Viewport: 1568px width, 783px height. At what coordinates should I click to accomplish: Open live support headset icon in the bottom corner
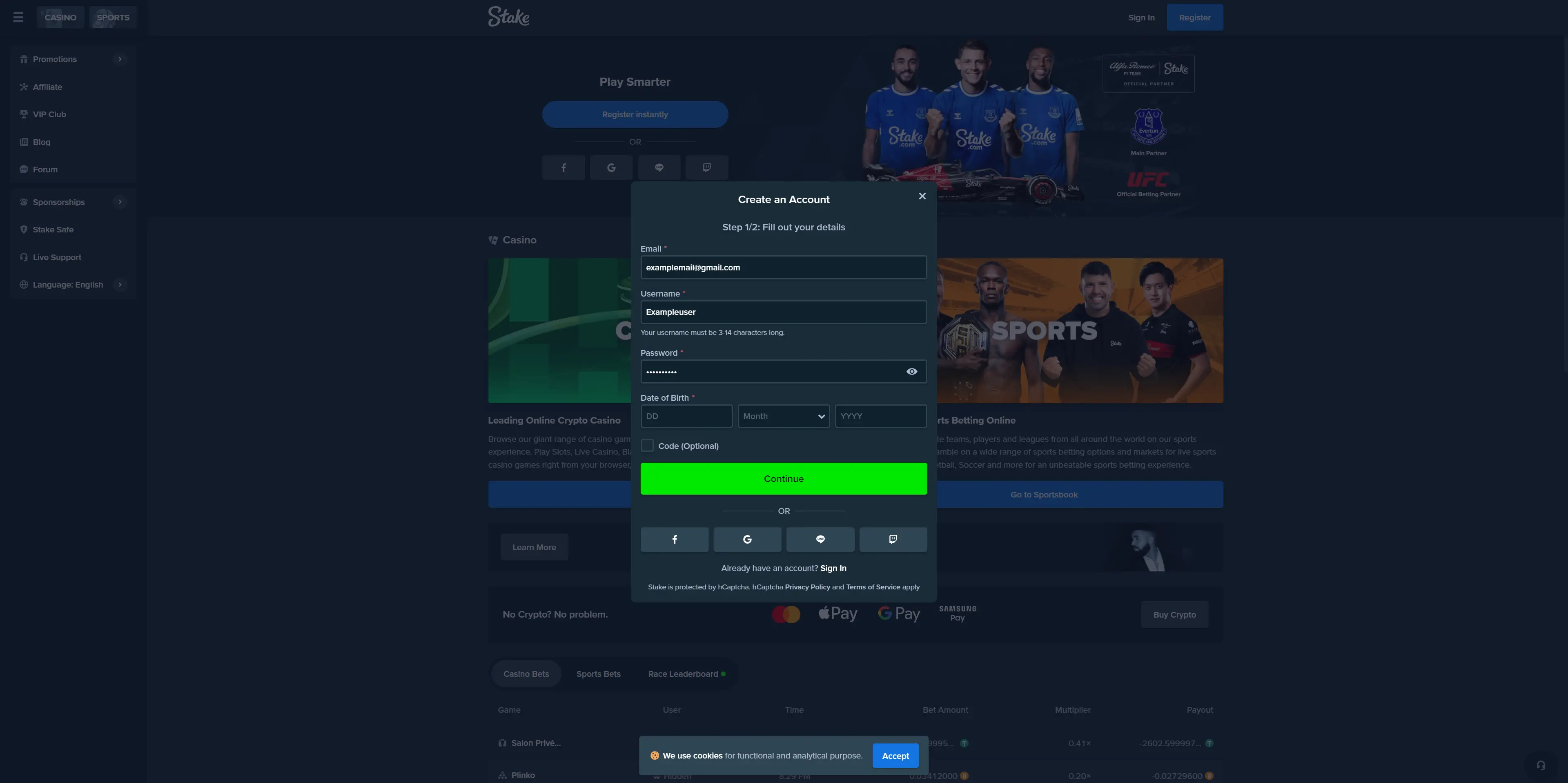point(1541,765)
